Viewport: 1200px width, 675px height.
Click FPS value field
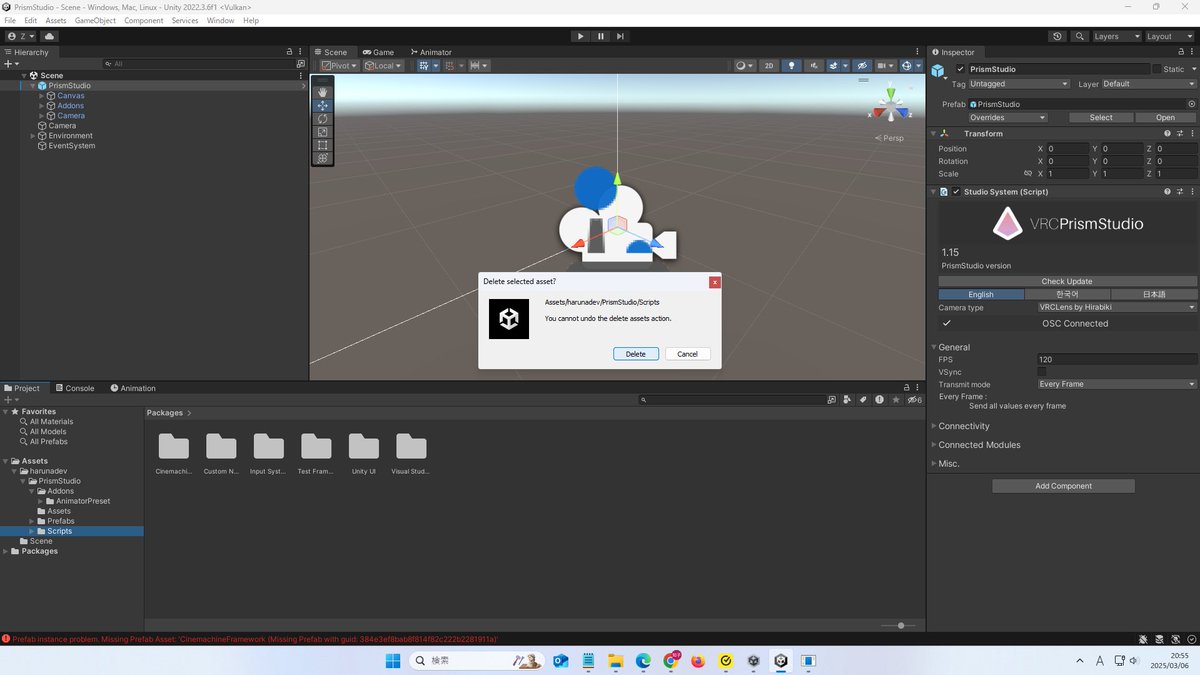pyautogui.click(x=1117, y=359)
